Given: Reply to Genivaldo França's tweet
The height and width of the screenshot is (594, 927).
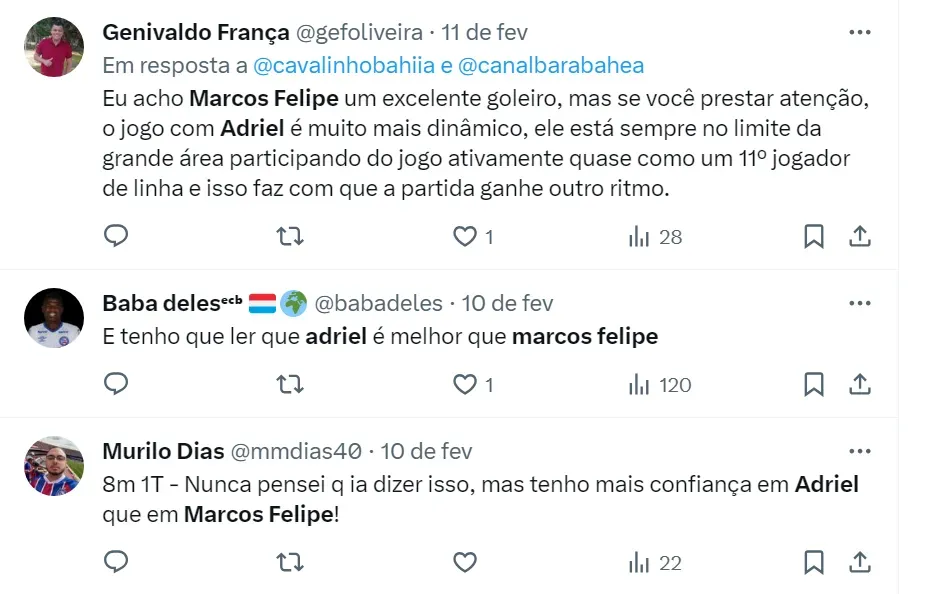Looking at the screenshot, I should (x=116, y=236).
